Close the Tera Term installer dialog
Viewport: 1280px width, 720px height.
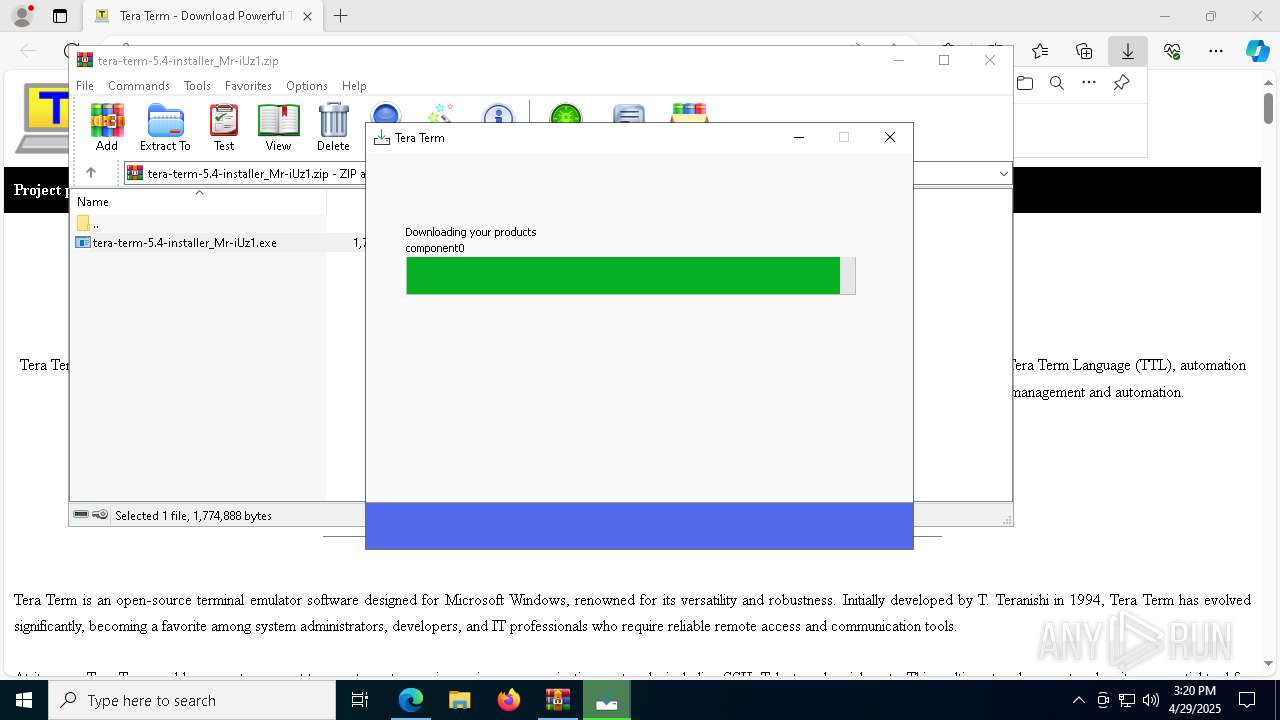point(889,138)
